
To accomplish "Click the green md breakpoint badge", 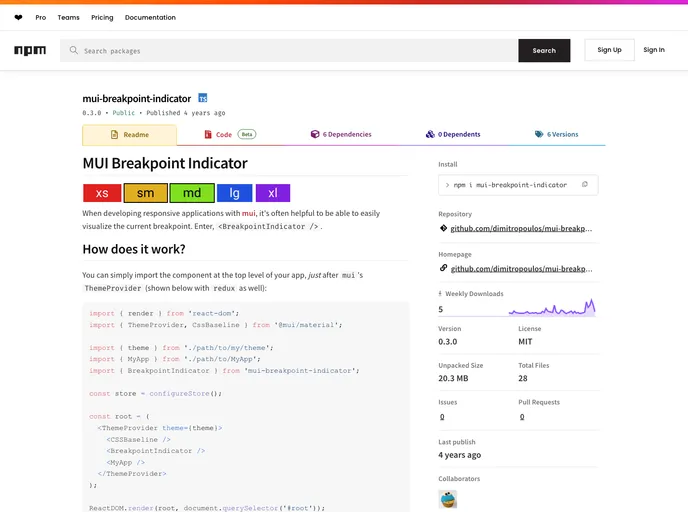I will [x=192, y=193].
